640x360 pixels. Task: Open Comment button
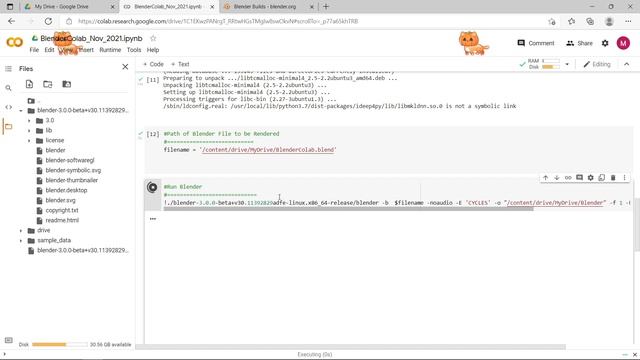pyautogui.click(x=536, y=43)
